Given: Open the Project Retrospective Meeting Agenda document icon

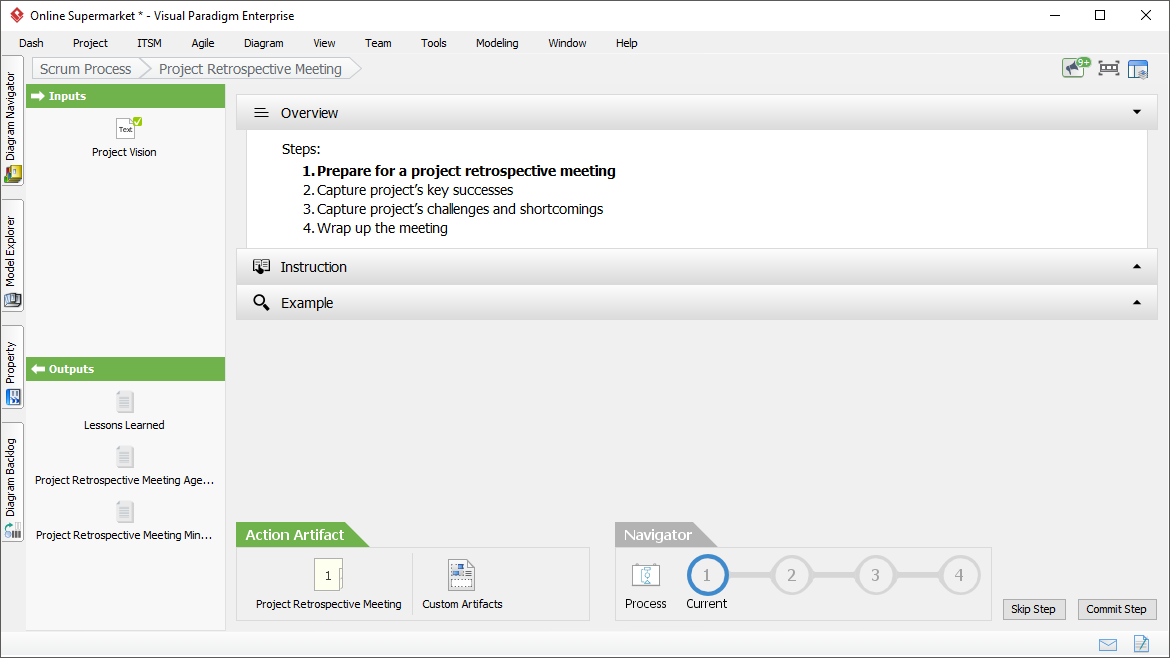Looking at the screenshot, I should (125, 457).
